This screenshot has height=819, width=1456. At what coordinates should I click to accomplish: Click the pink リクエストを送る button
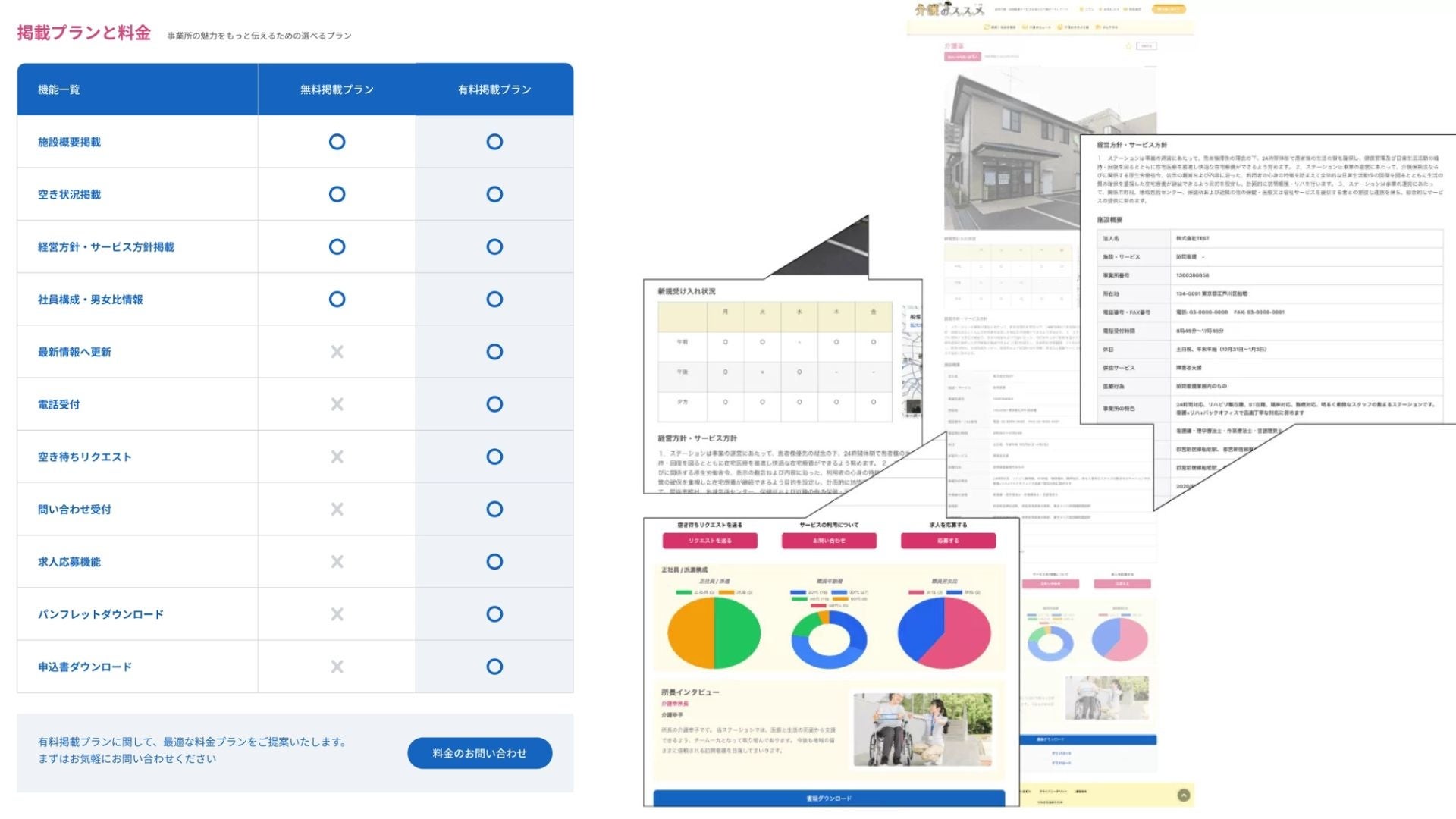tap(710, 541)
